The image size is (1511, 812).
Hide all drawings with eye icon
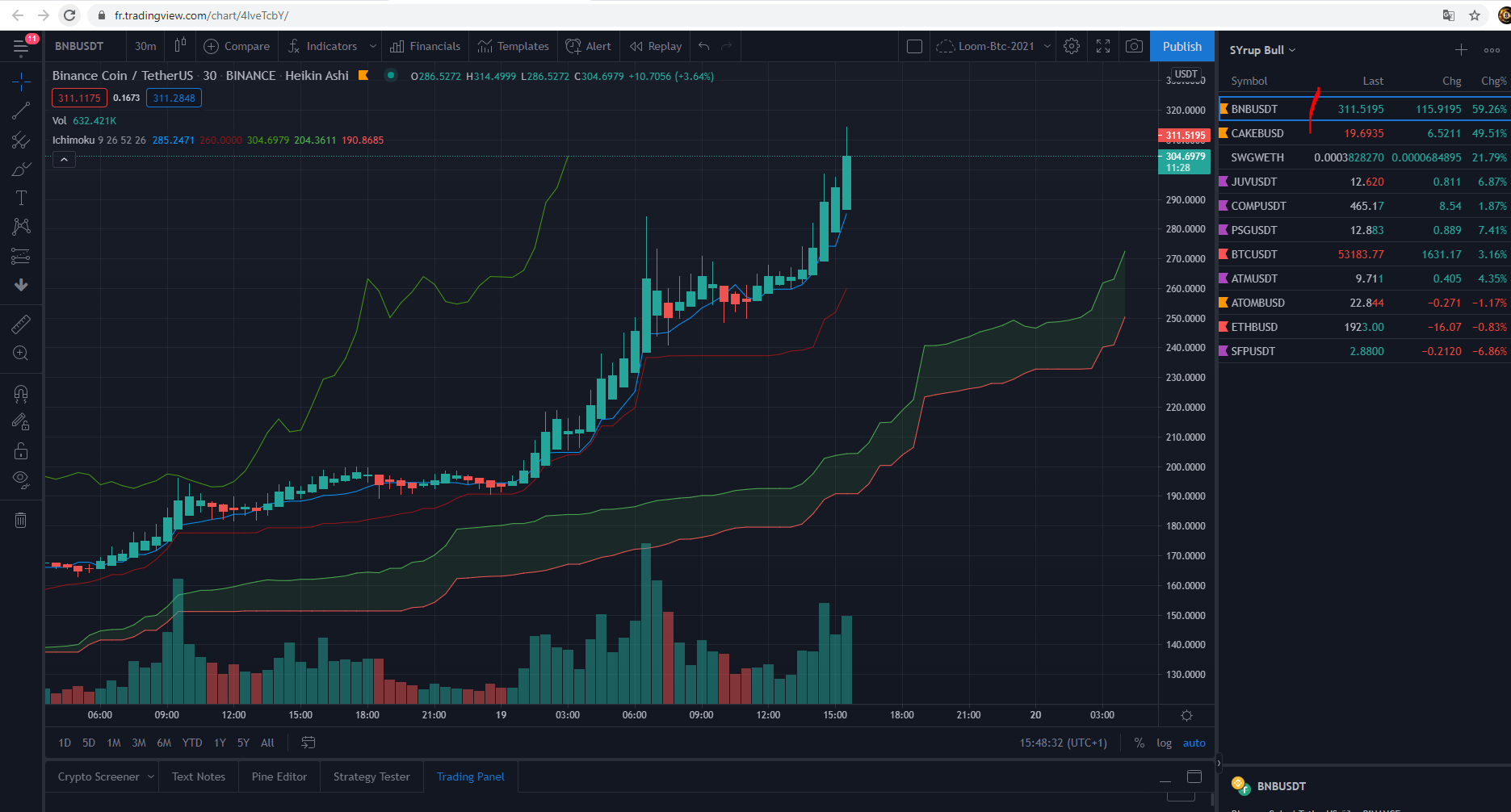pos(21,479)
